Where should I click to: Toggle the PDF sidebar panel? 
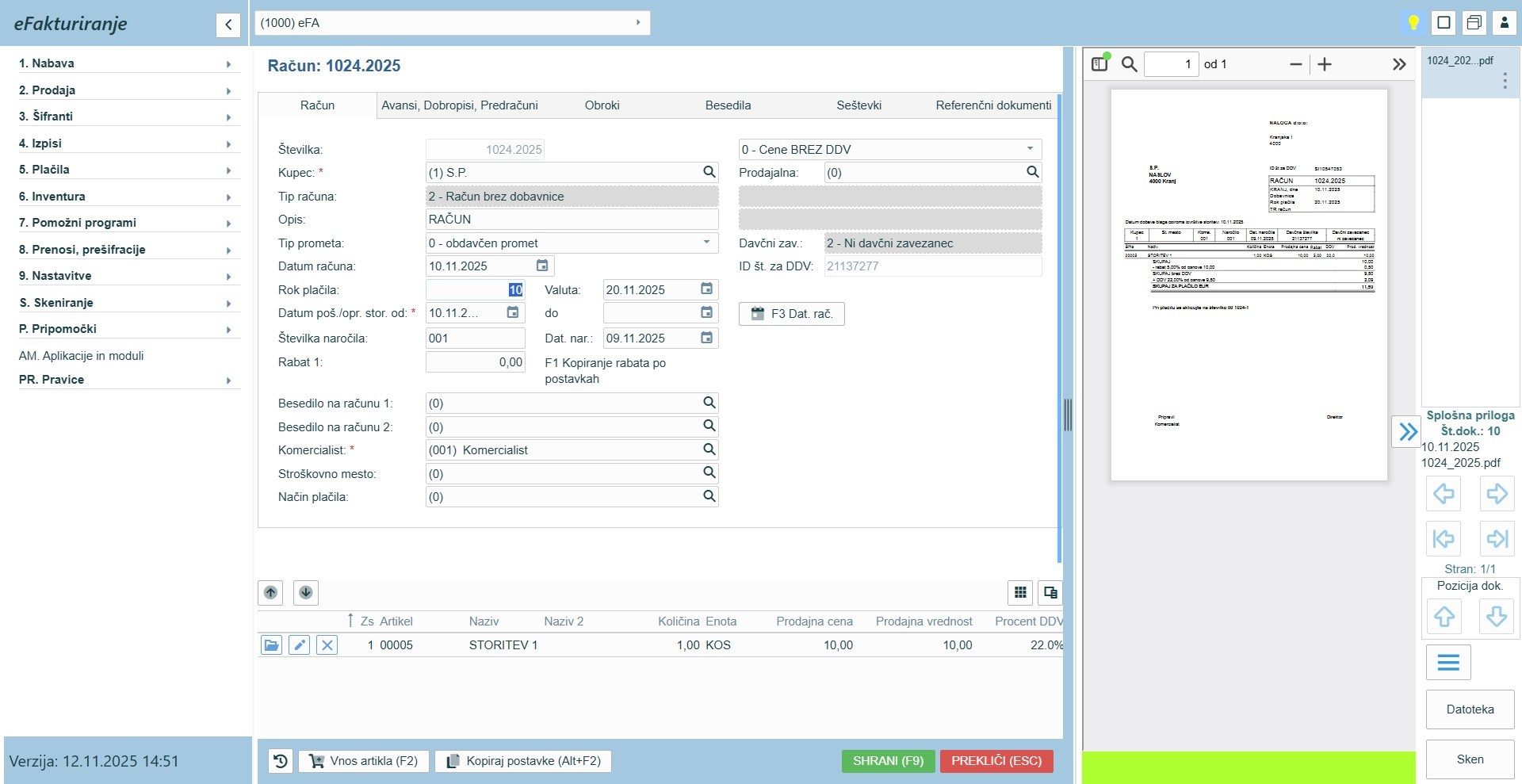point(1099,64)
